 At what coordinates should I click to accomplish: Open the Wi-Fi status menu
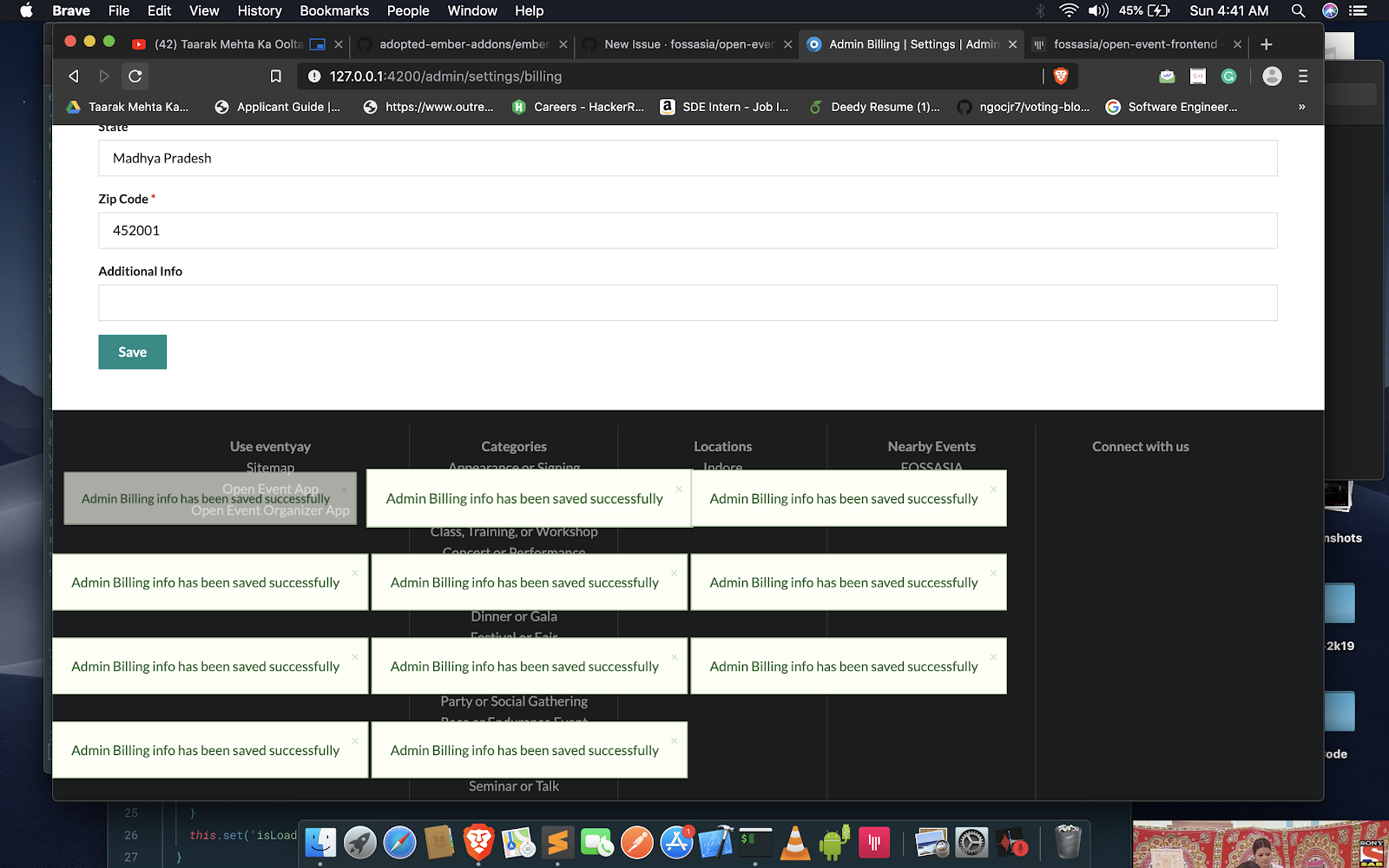(x=1069, y=10)
